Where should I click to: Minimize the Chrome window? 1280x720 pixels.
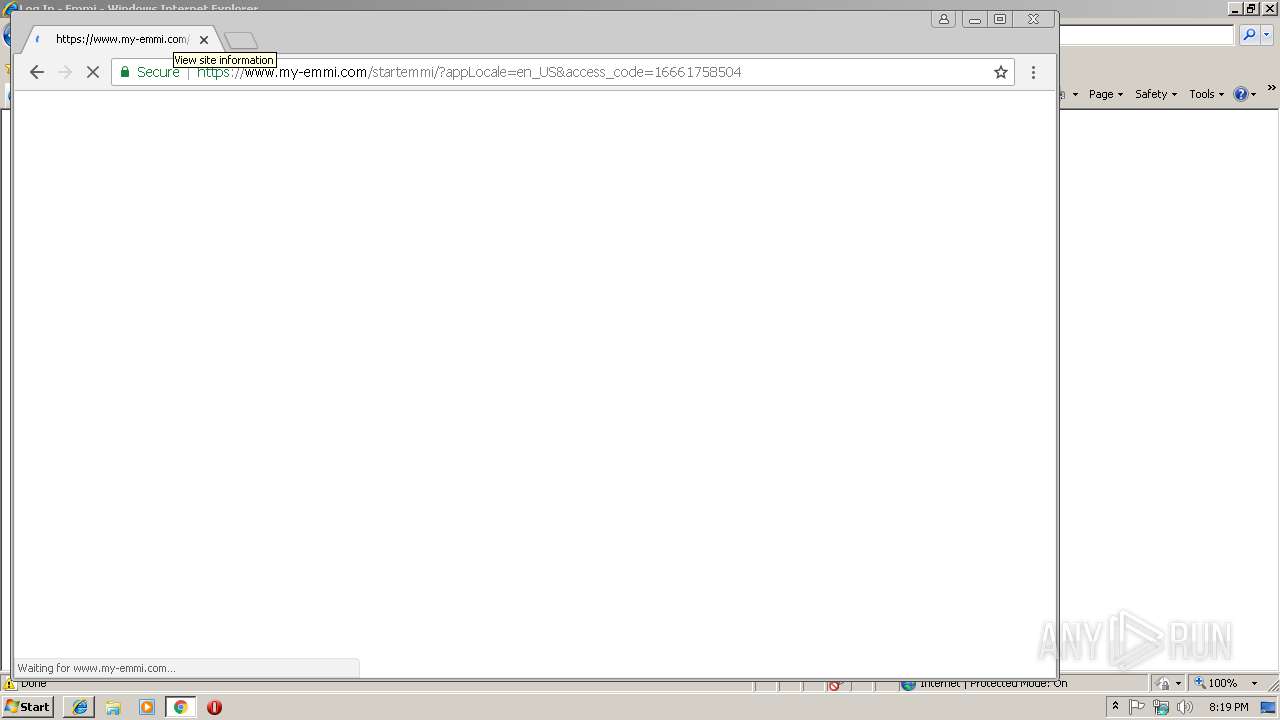[x=975, y=19]
